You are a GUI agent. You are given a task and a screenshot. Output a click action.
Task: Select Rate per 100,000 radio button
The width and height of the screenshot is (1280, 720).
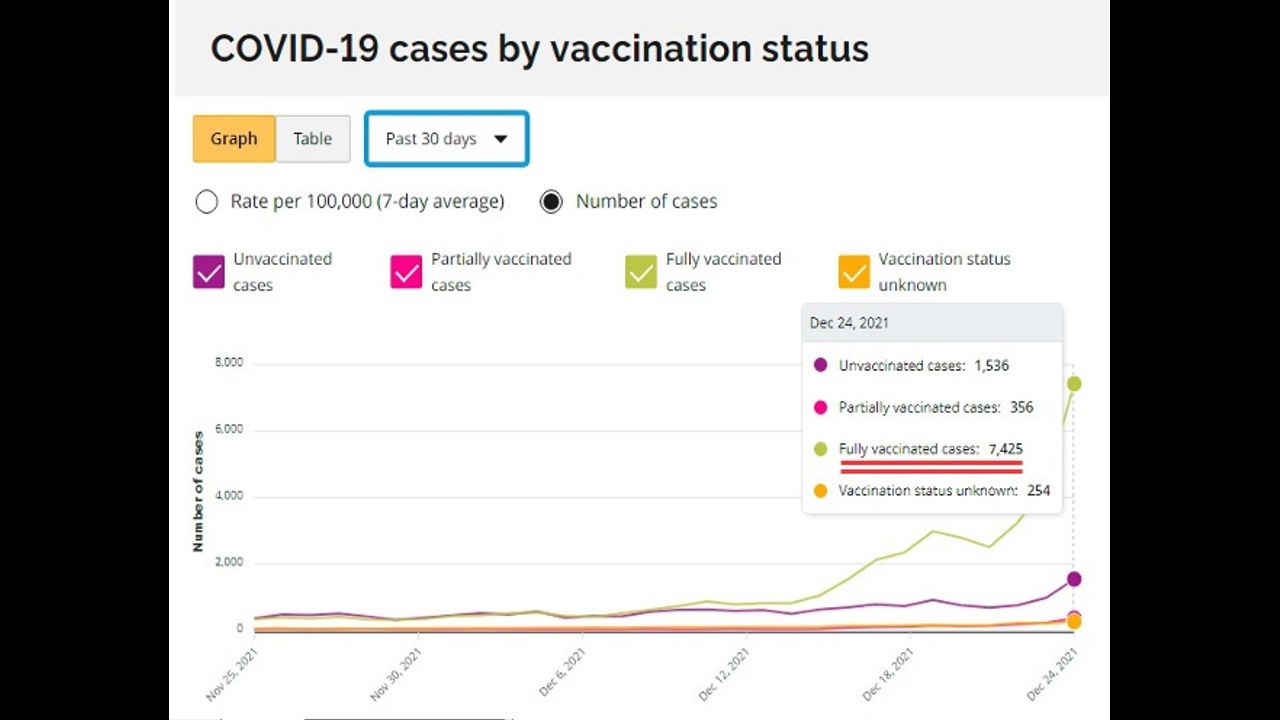click(207, 202)
